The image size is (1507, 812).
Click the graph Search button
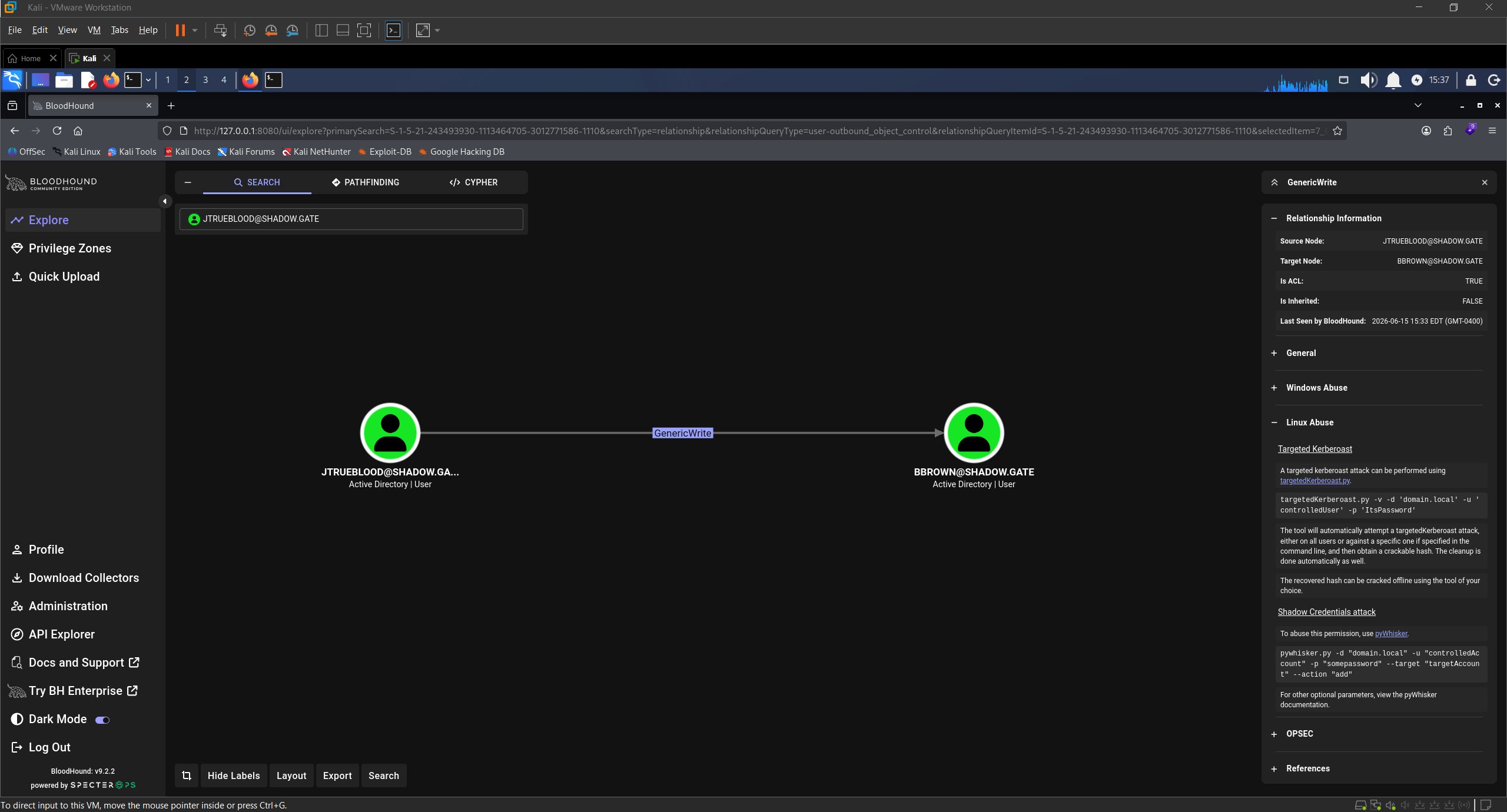coord(384,776)
